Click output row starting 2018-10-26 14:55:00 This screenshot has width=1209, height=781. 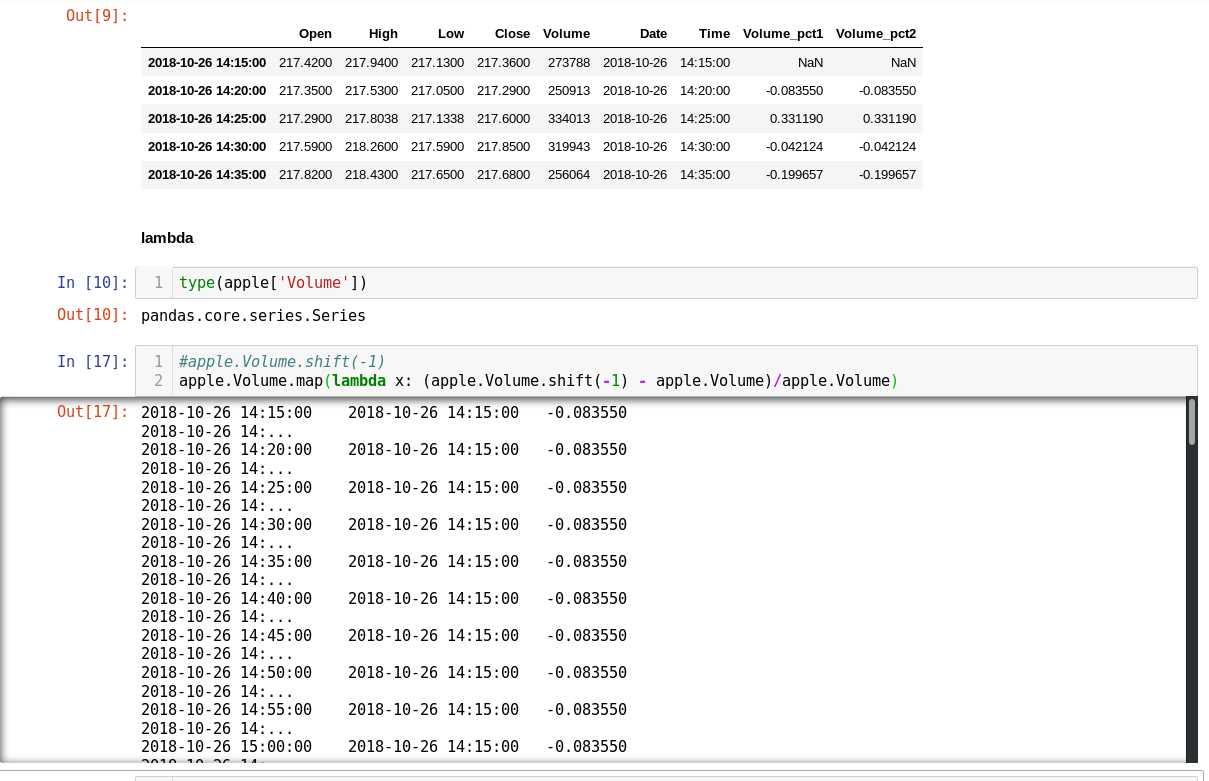click(384, 710)
